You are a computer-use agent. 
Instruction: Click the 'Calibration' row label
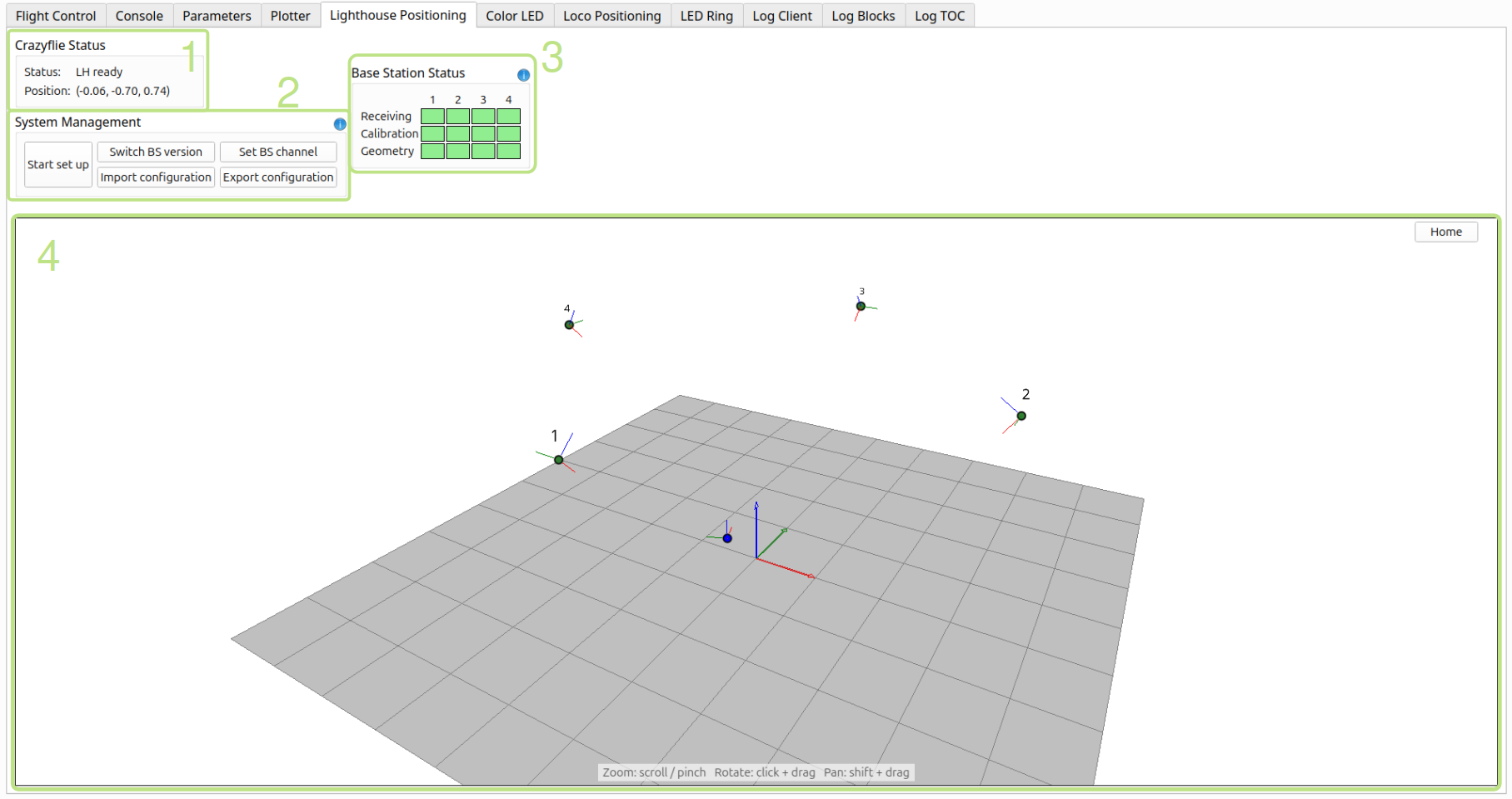tap(389, 133)
